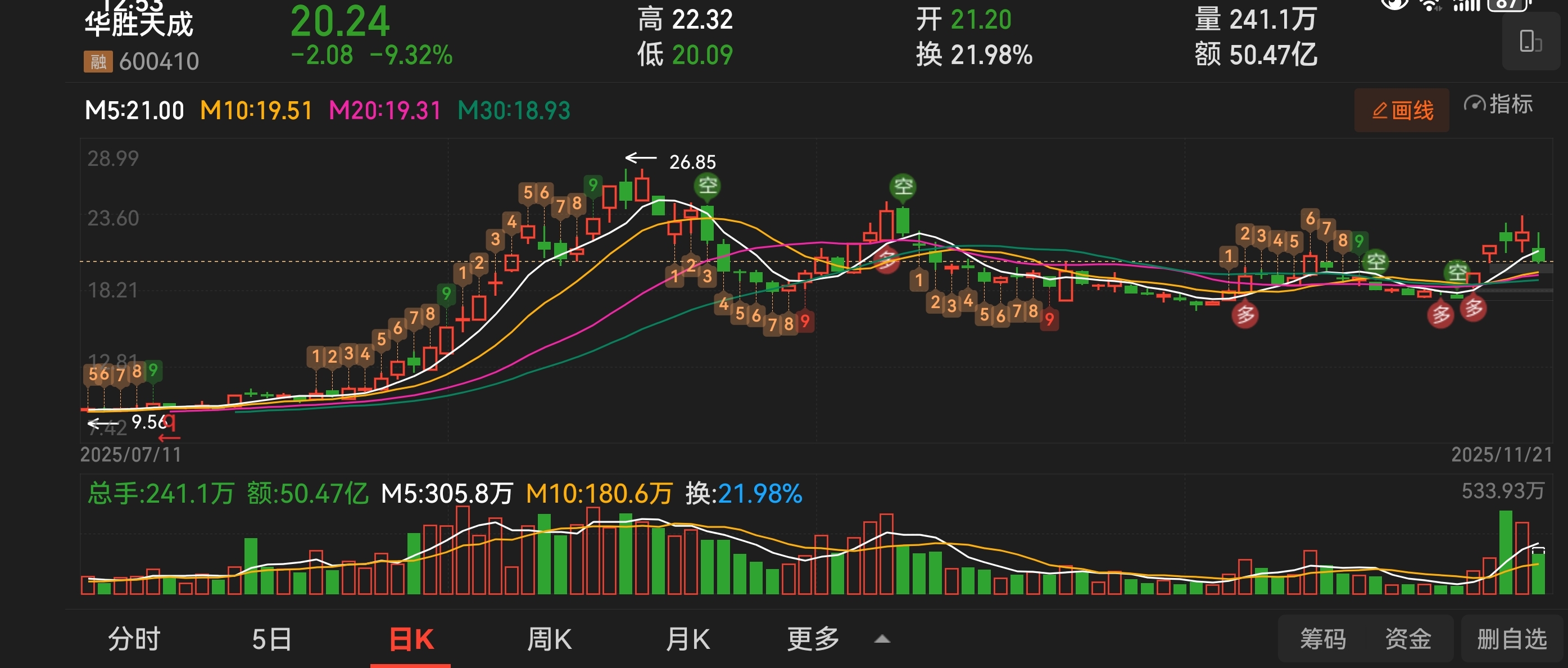Tap the 融 margin badge icon
Screen dimensions: 1568x668
[98, 61]
